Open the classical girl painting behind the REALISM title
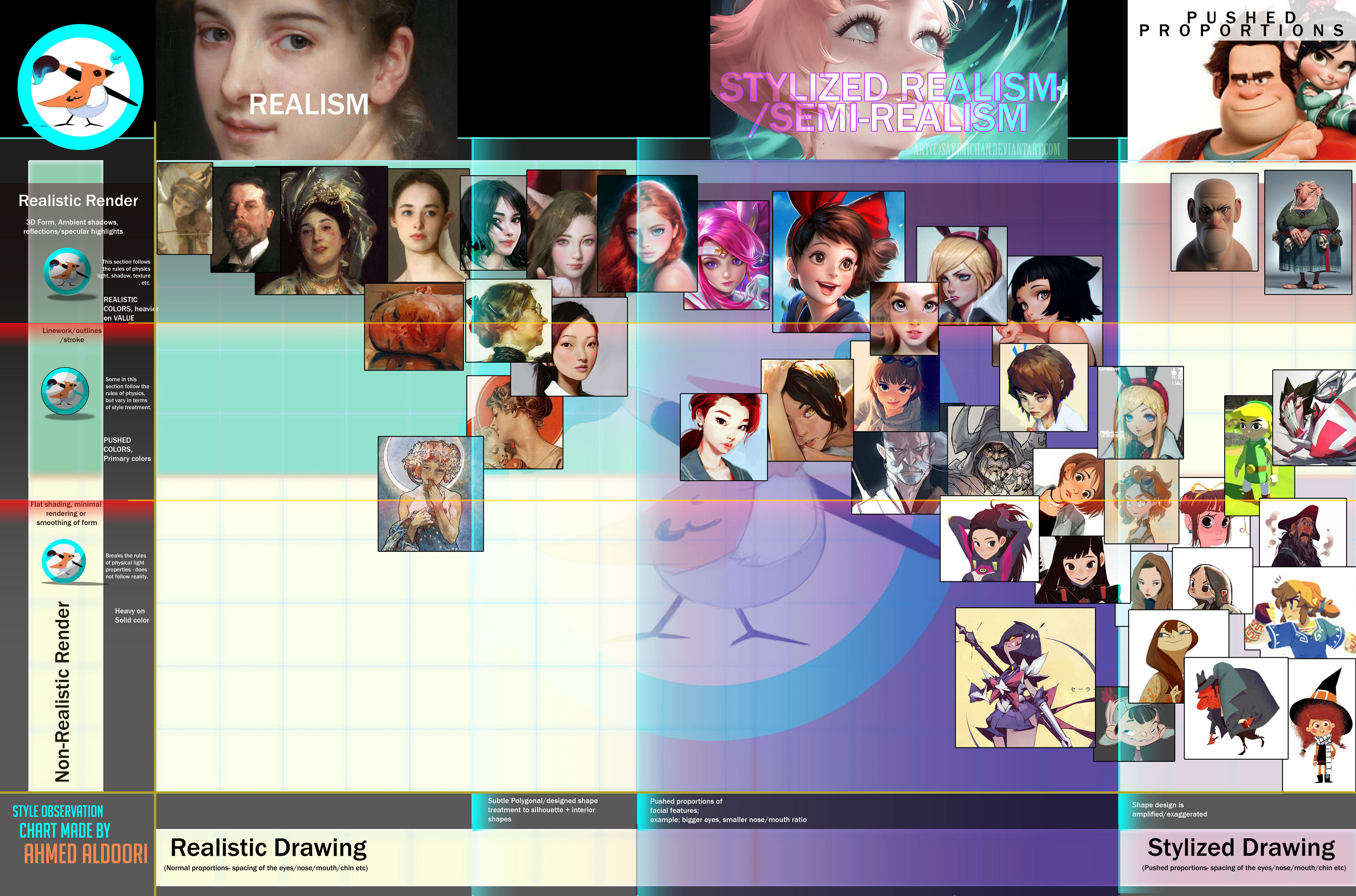1356x896 pixels. (x=306, y=80)
